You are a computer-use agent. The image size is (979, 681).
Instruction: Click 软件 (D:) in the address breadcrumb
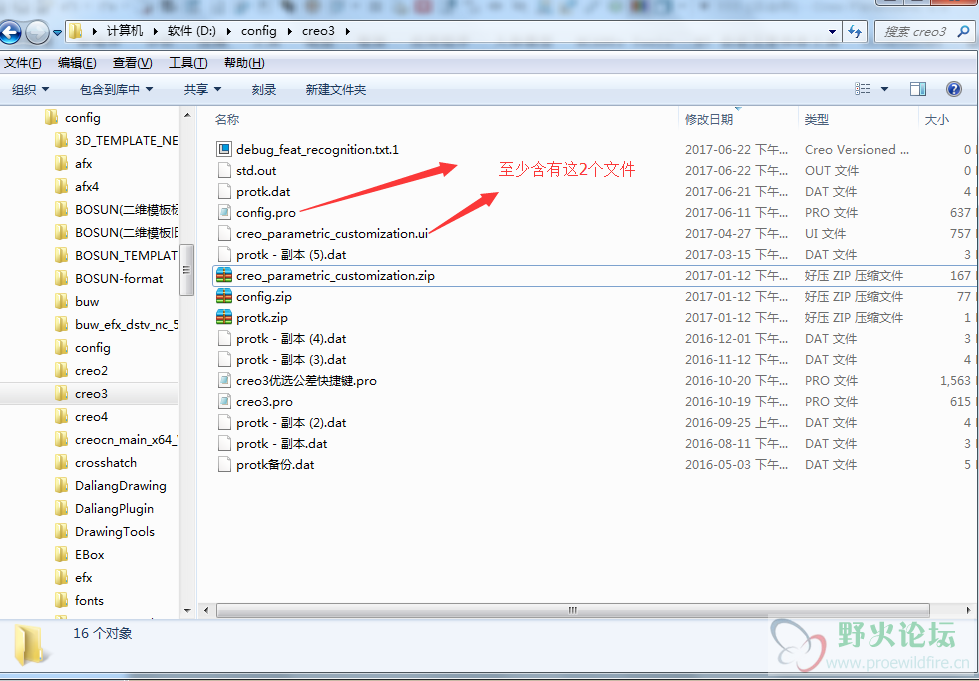192,31
